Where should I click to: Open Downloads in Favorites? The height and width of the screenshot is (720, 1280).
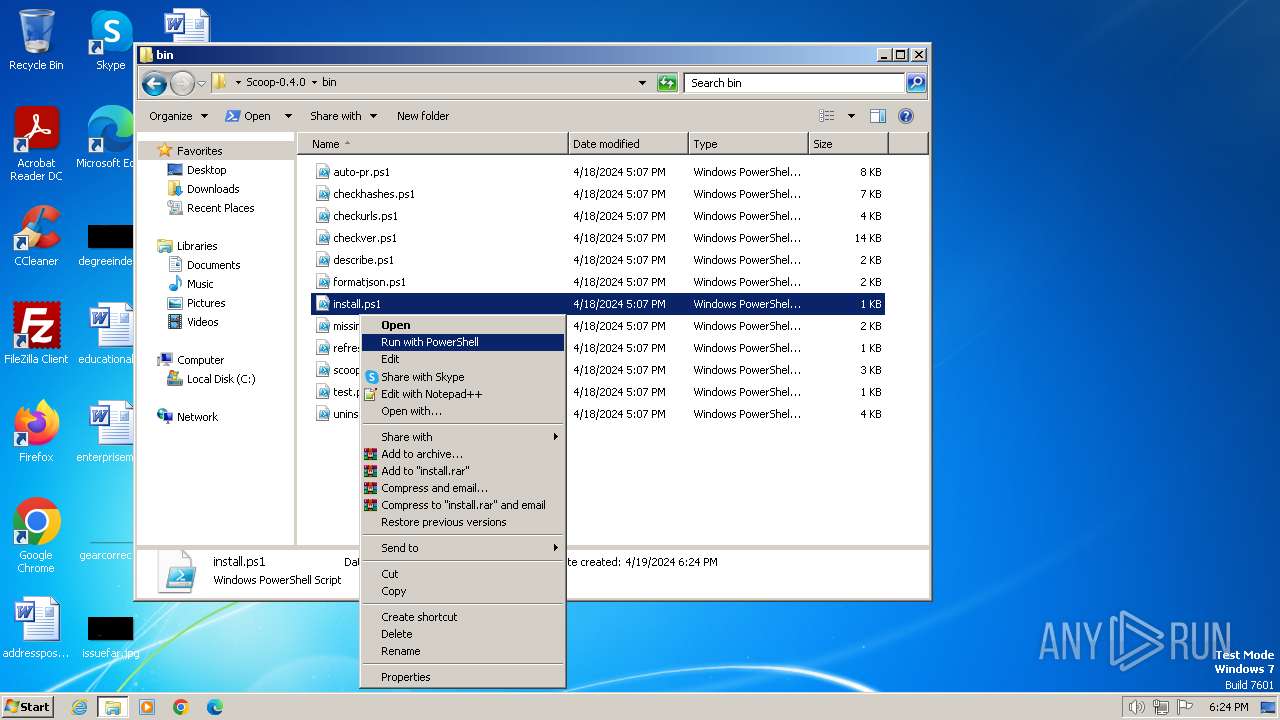[213, 189]
